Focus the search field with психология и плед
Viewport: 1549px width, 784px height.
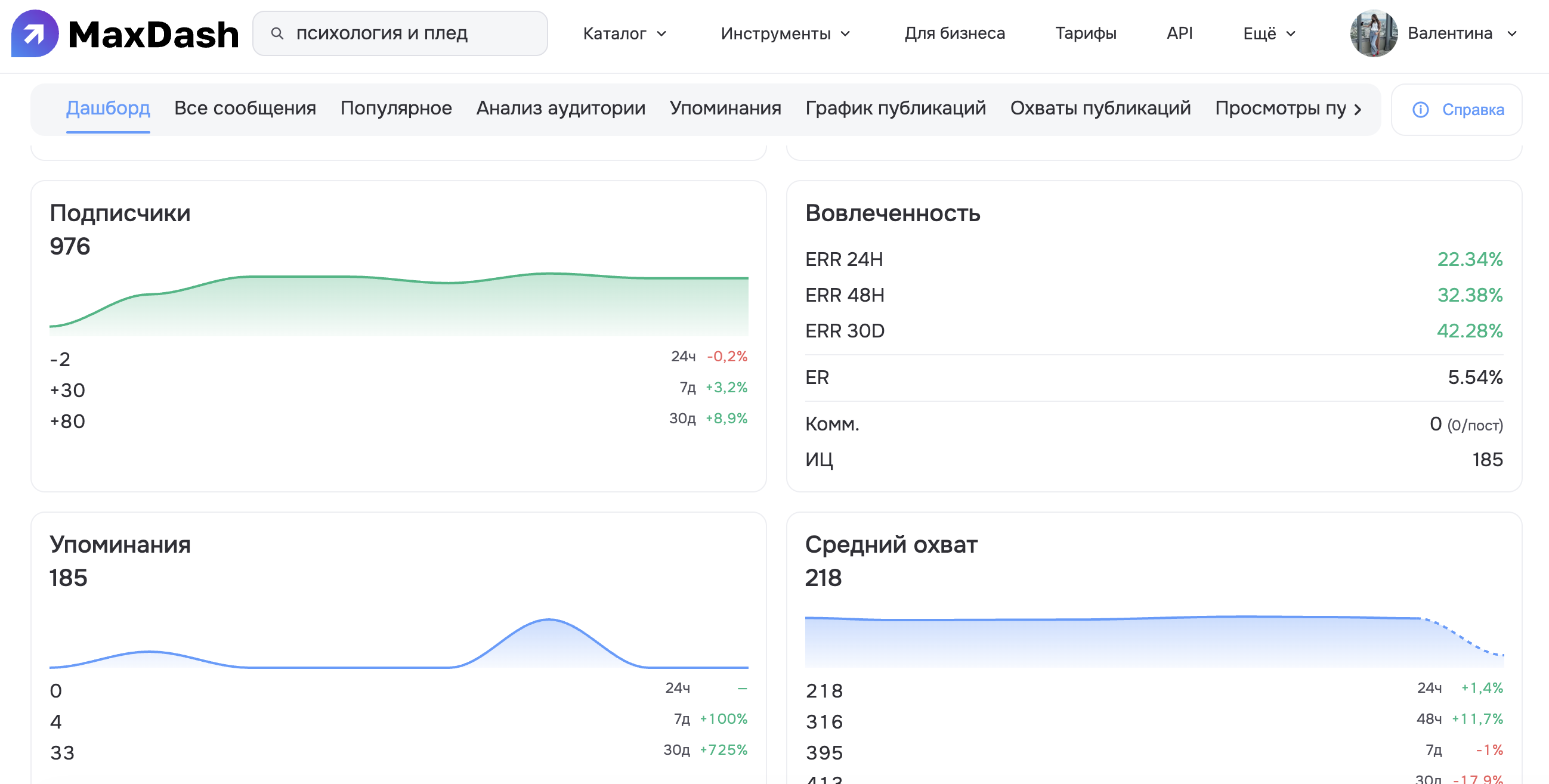point(400,33)
